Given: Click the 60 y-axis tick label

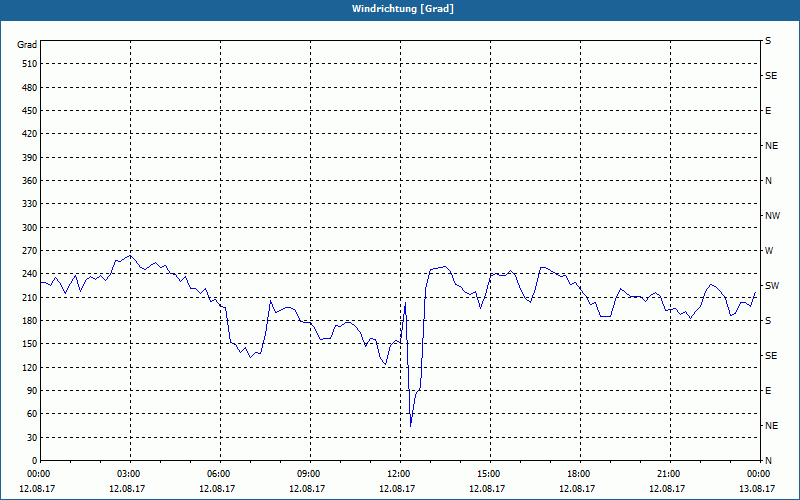Looking at the screenshot, I should [x=32, y=414].
